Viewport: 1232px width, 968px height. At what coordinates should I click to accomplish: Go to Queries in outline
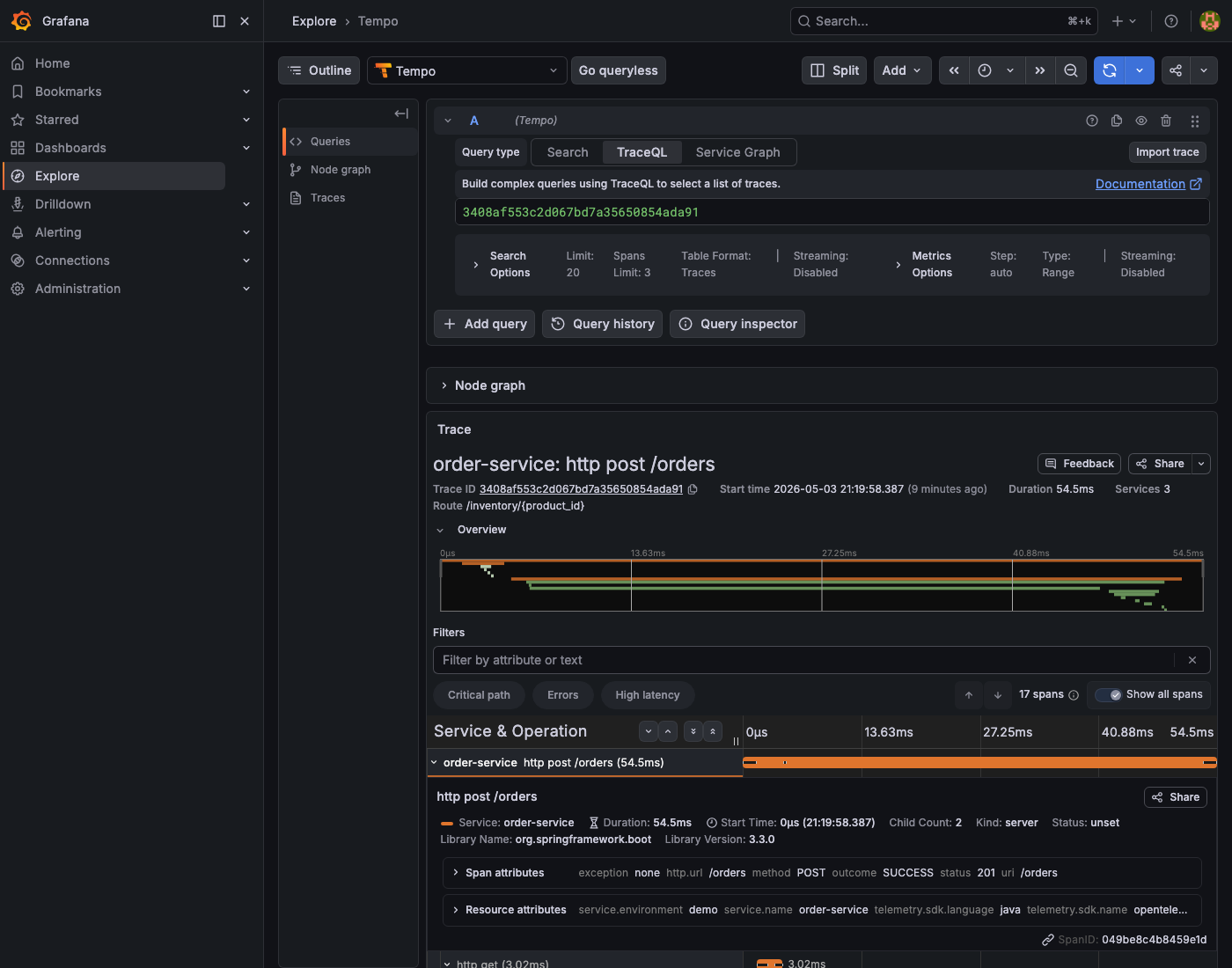pos(350,142)
